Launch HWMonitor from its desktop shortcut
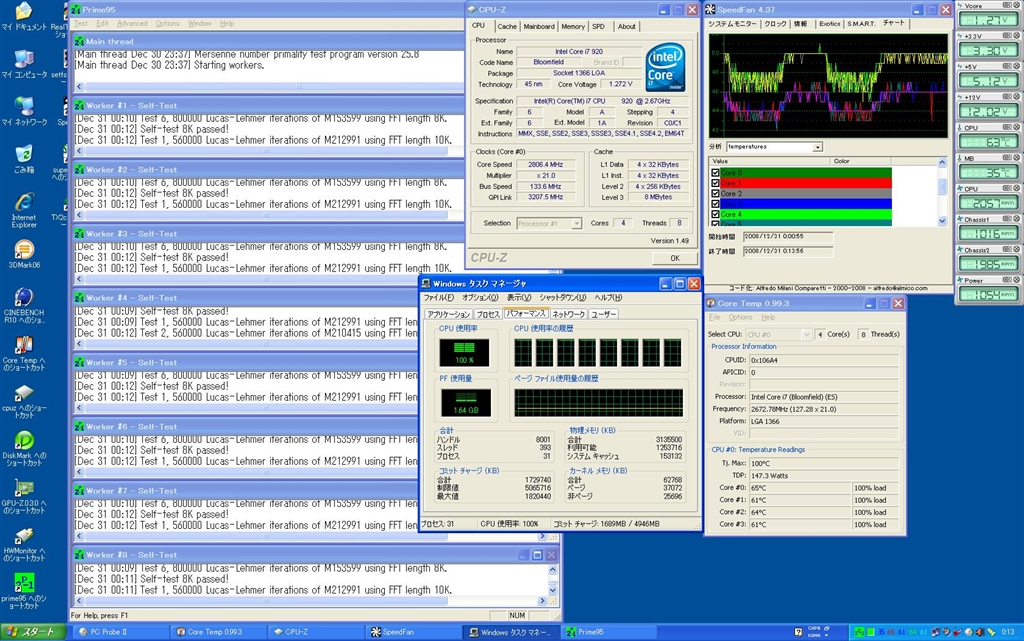The image size is (1024, 641). 24,537
